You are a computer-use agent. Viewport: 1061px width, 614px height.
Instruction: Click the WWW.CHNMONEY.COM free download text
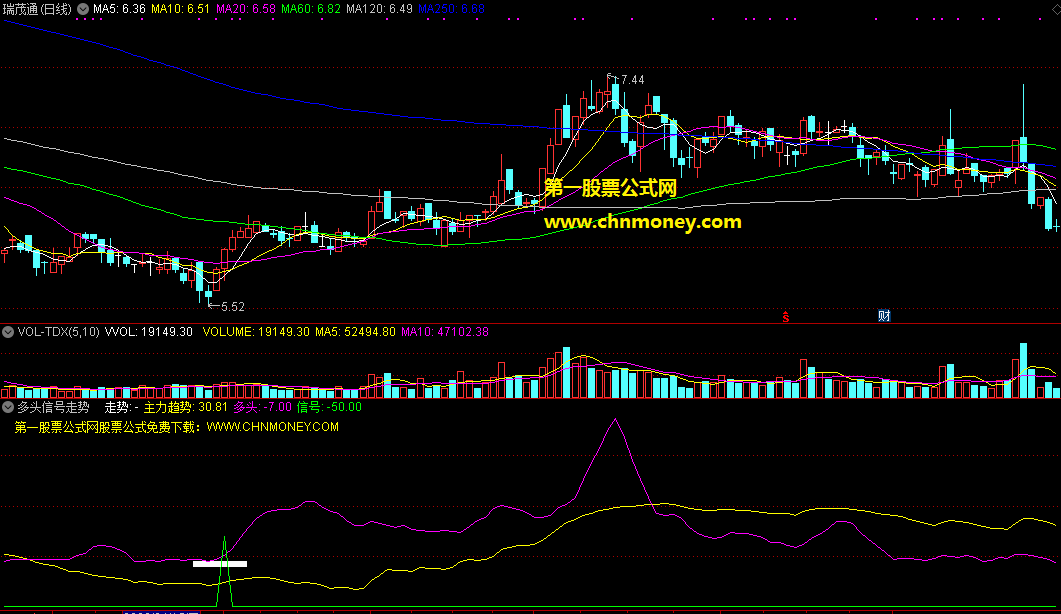(176, 426)
